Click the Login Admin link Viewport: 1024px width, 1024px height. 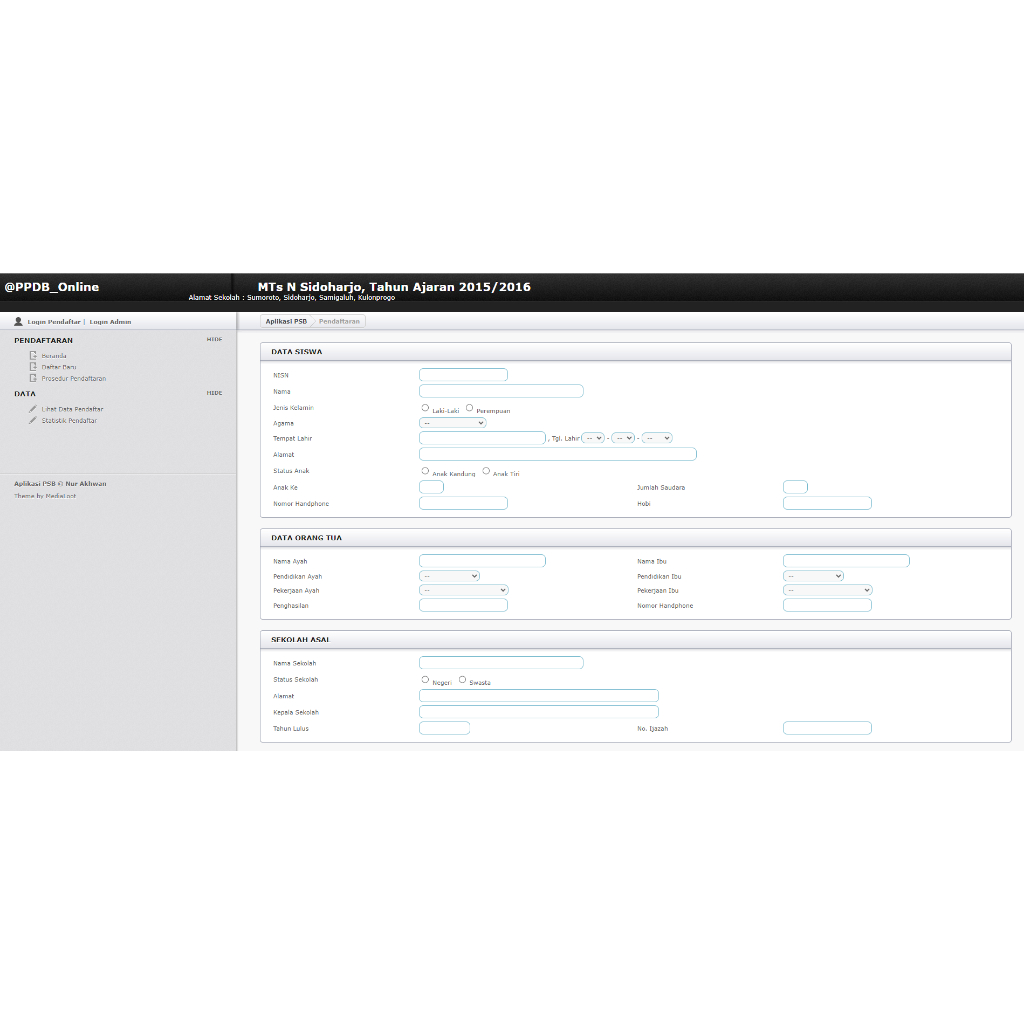pyautogui.click(x=110, y=322)
